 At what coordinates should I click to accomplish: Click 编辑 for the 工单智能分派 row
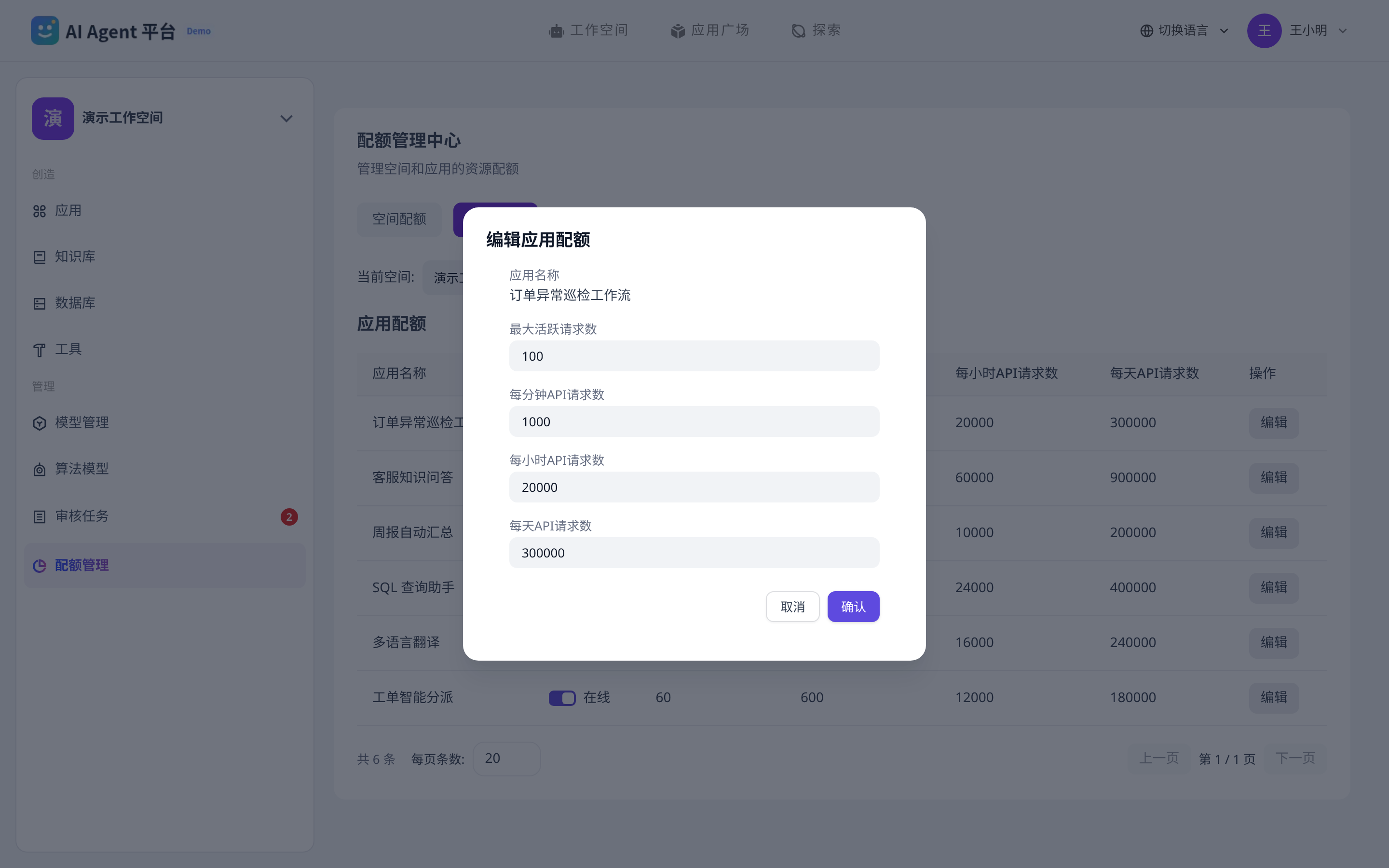click(1274, 697)
